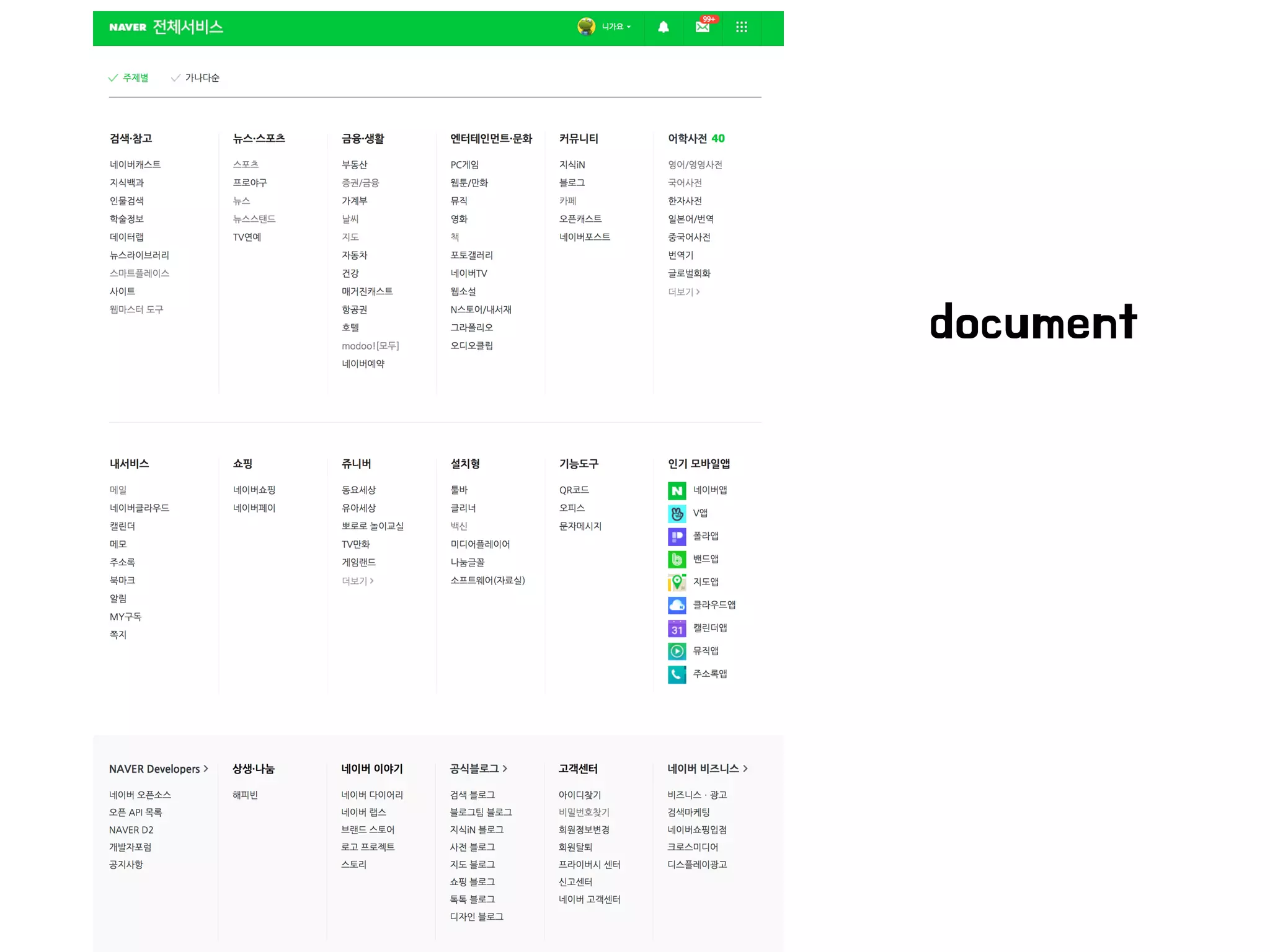This screenshot has height=952, width=1270.
Task: Open the user profile dropdown
Action: (616, 27)
